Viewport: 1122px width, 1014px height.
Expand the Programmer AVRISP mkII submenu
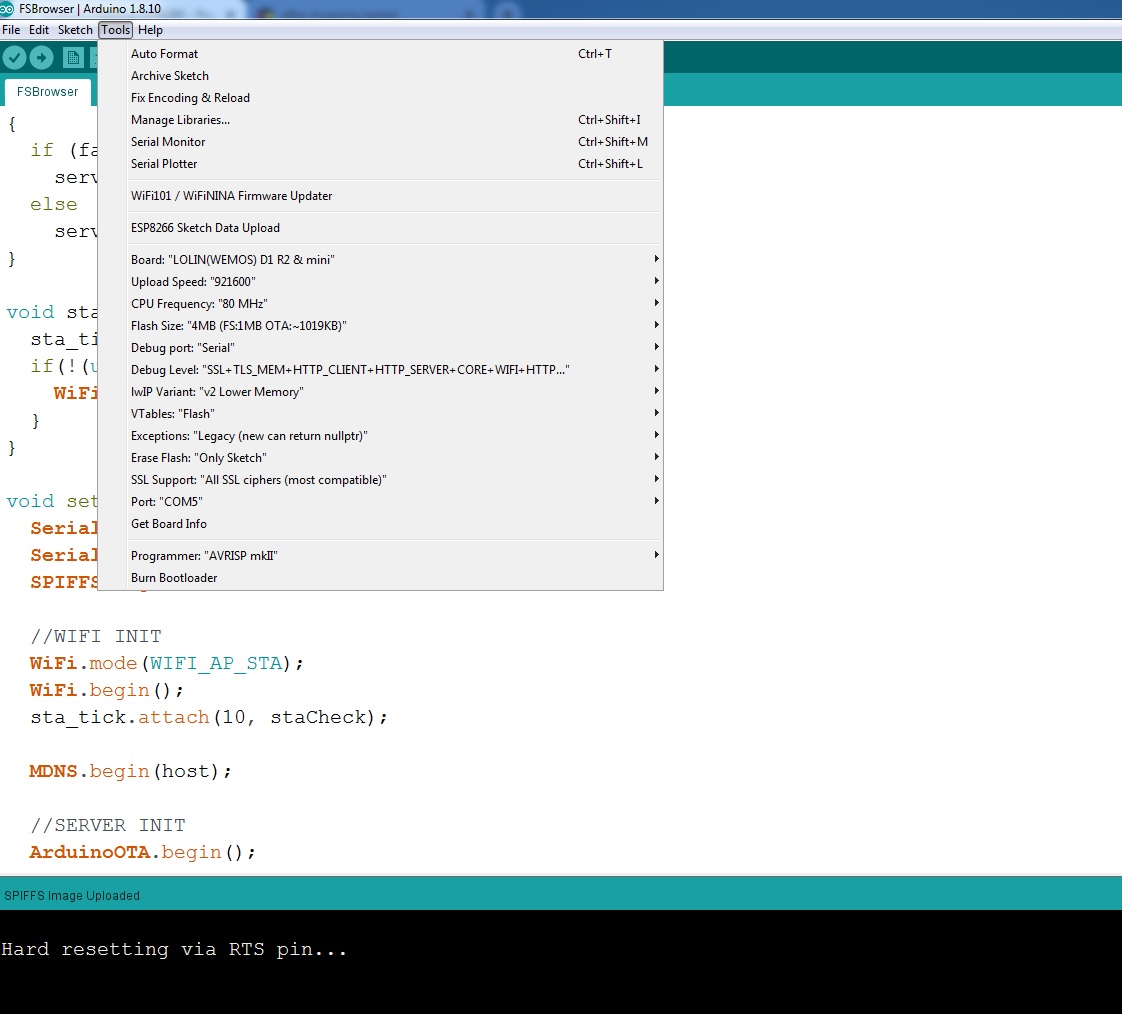click(x=204, y=556)
